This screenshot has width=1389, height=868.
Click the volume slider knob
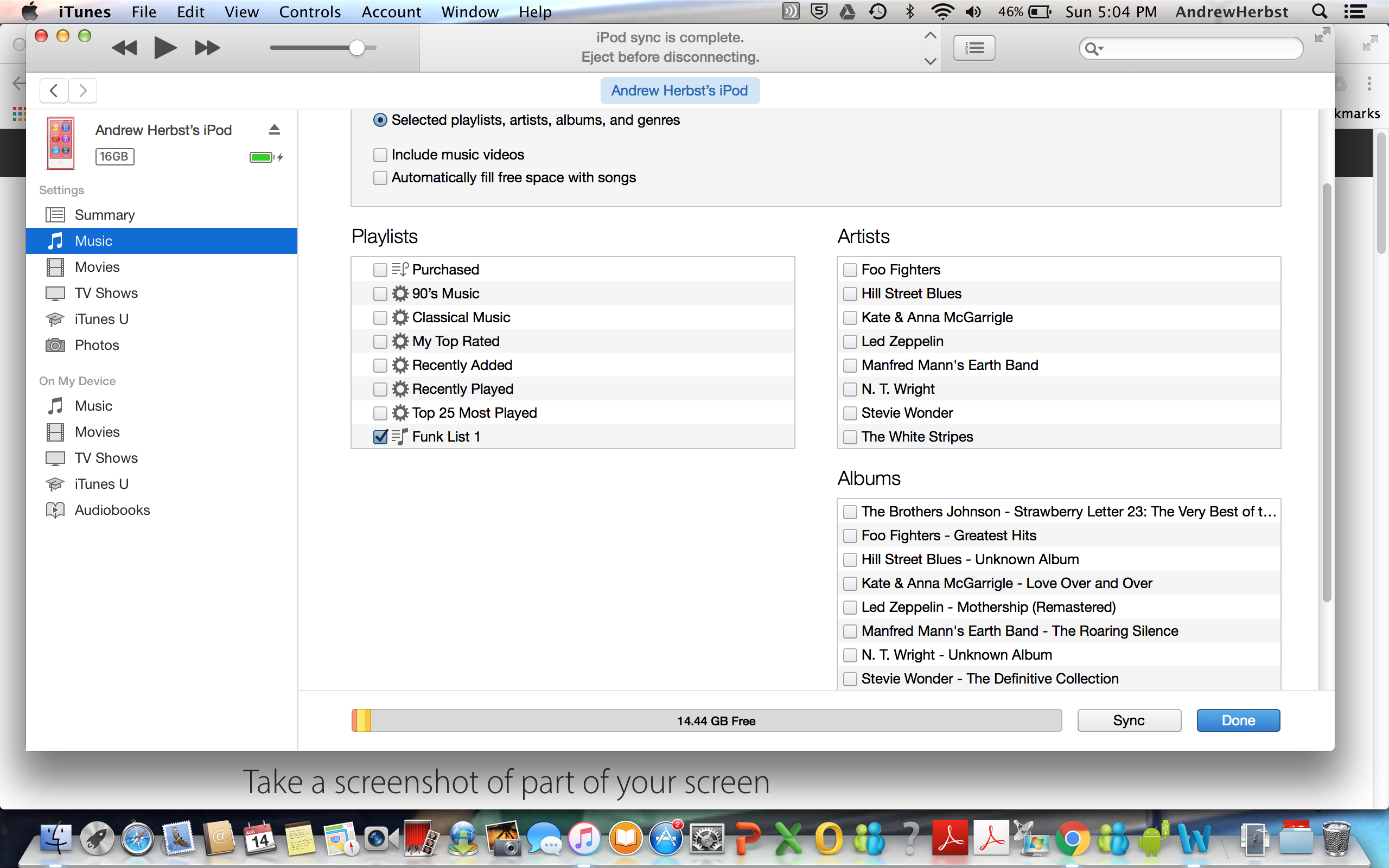(x=356, y=48)
